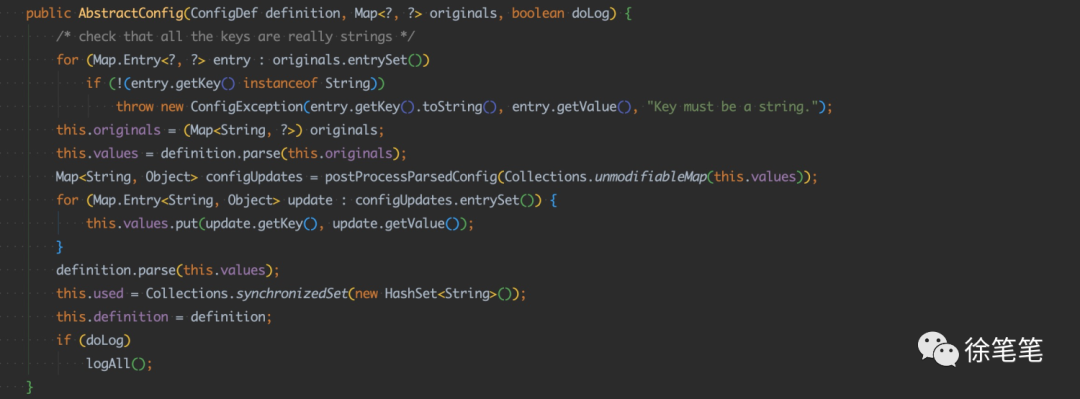Click the "Key must be a string." literal

click(734, 107)
